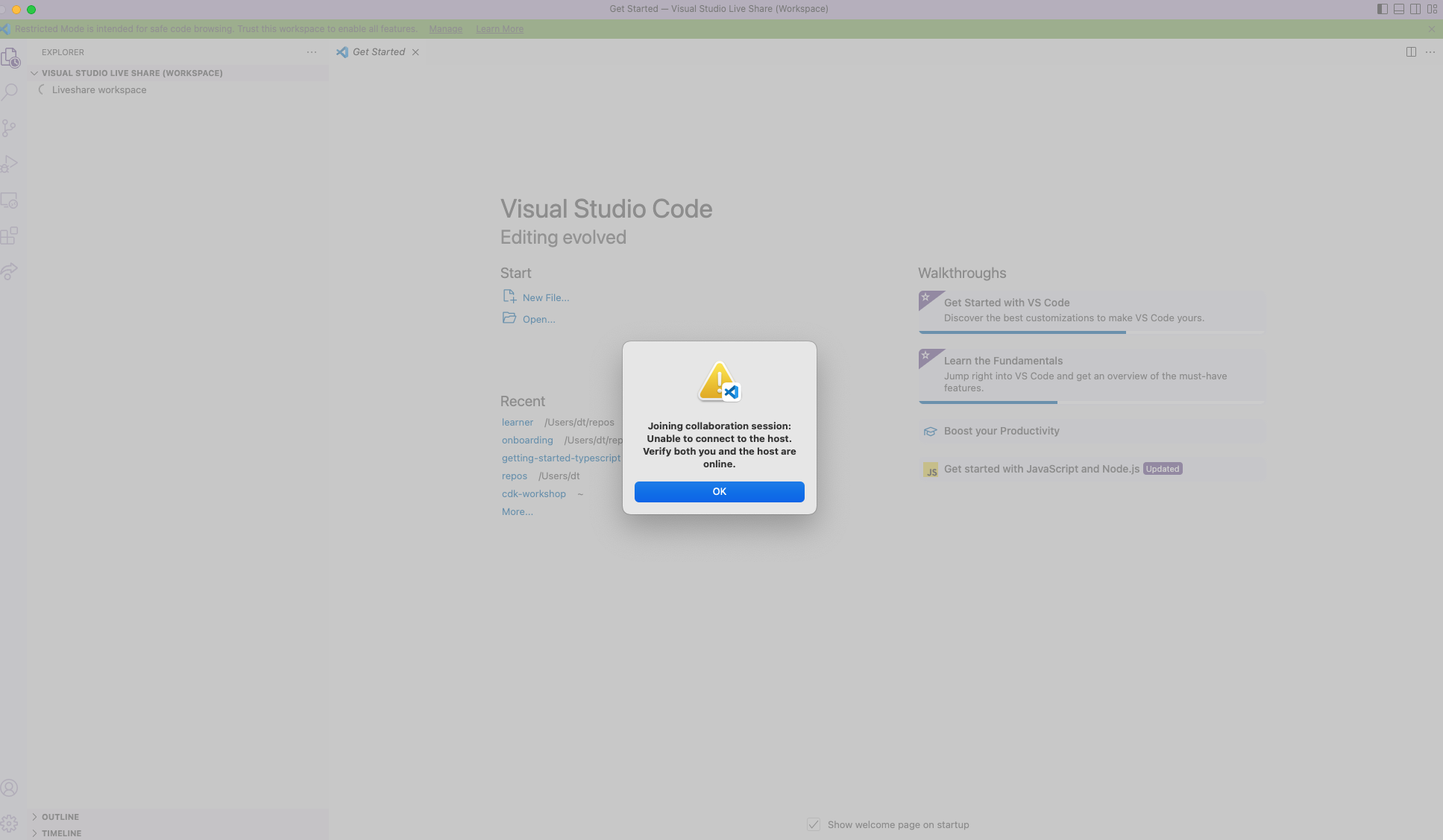The width and height of the screenshot is (1443, 840).
Task: Split the editor to the right
Action: (1411, 52)
